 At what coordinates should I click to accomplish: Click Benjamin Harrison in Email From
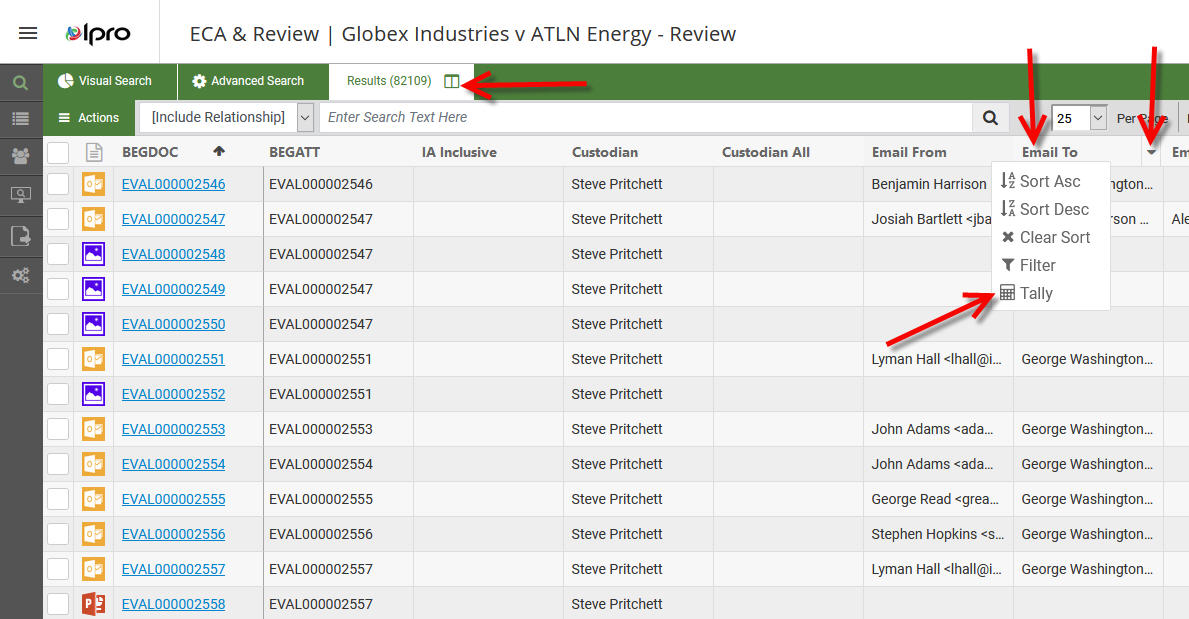pyautogui.click(x=929, y=184)
